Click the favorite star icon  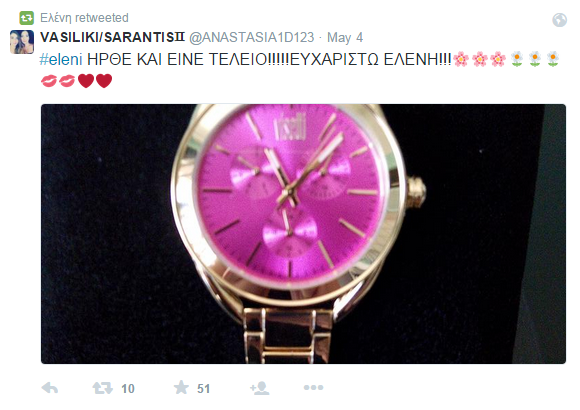point(181,387)
